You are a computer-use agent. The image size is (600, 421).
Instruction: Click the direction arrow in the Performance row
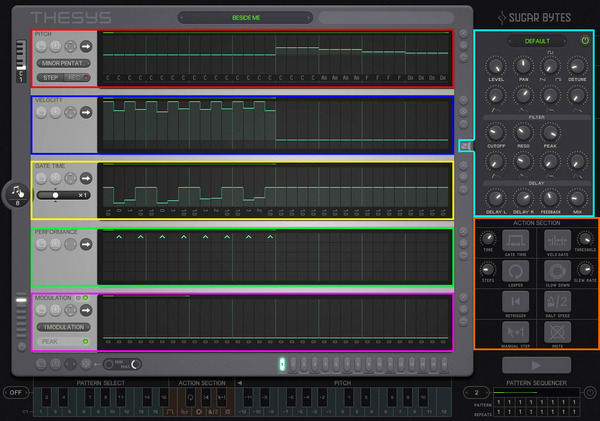[x=86, y=244]
